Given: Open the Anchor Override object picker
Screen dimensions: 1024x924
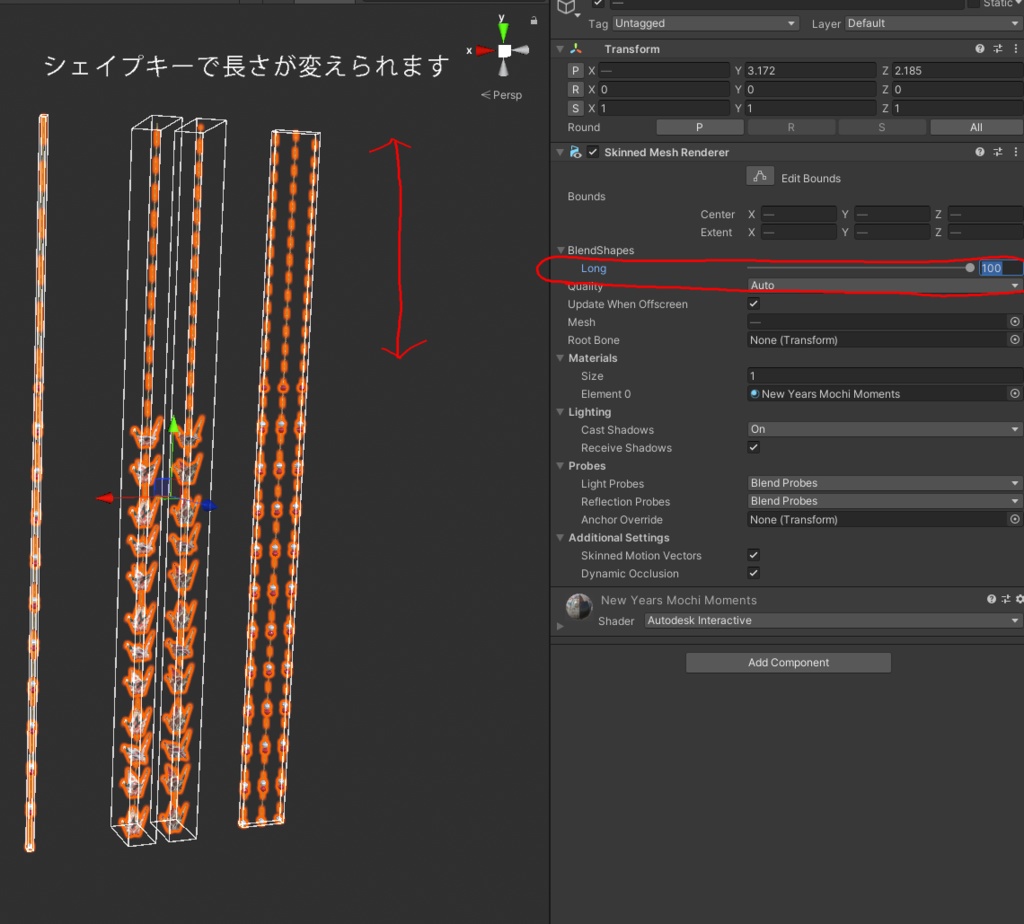Looking at the screenshot, I should pos(1014,519).
